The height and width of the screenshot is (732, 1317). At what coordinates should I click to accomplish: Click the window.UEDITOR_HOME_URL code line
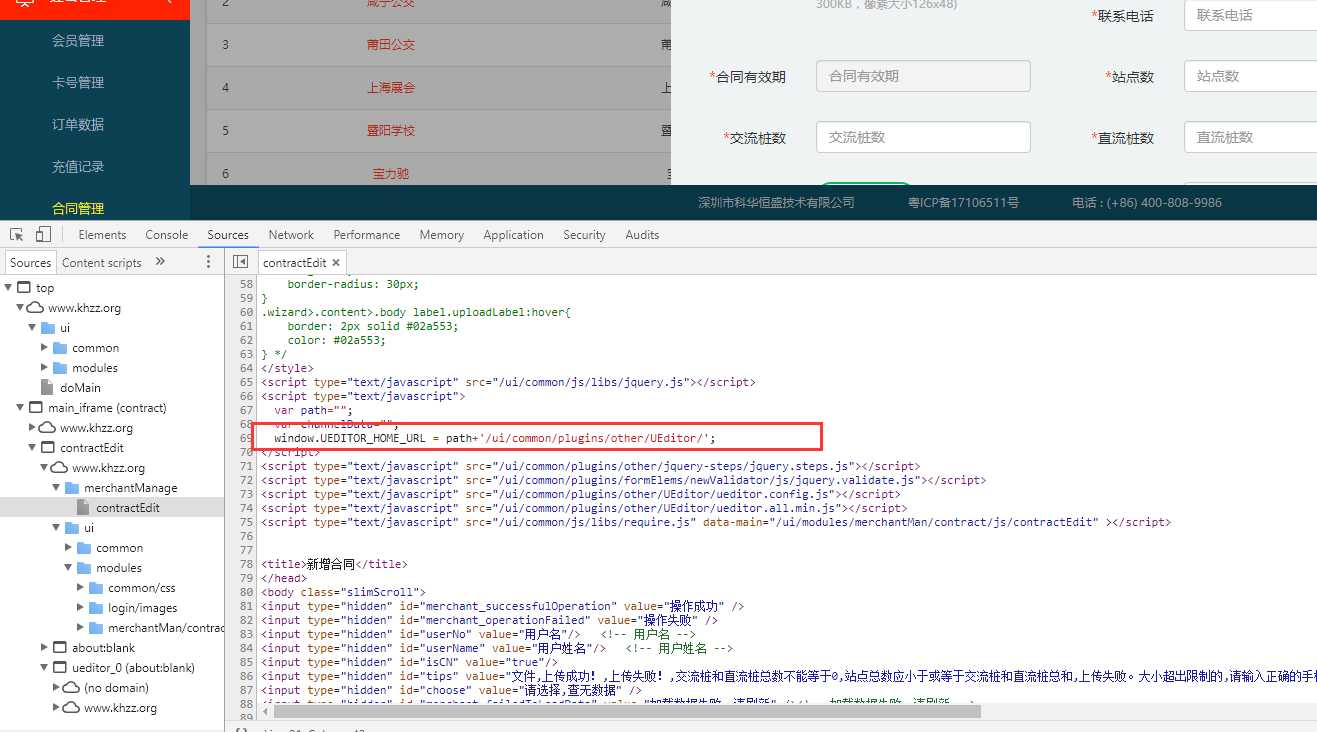[495, 438]
